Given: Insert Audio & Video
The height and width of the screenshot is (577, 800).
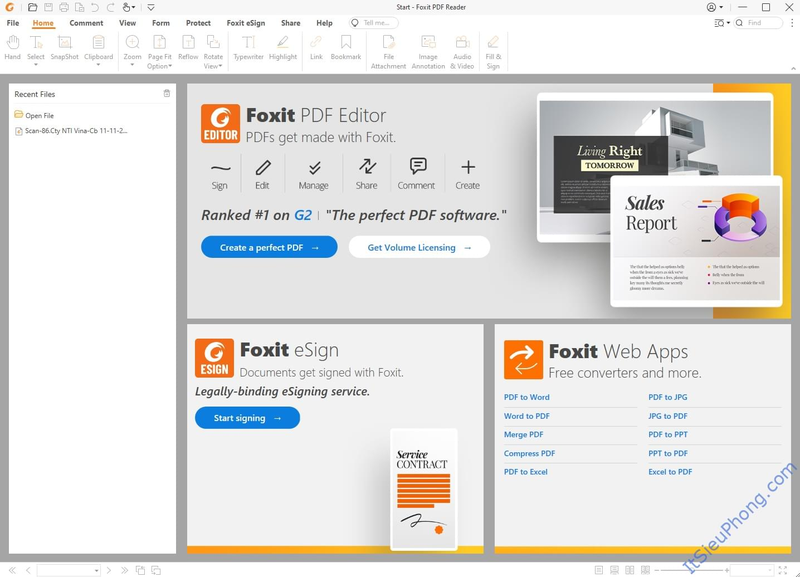Looking at the screenshot, I should click(x=462, y=52).
